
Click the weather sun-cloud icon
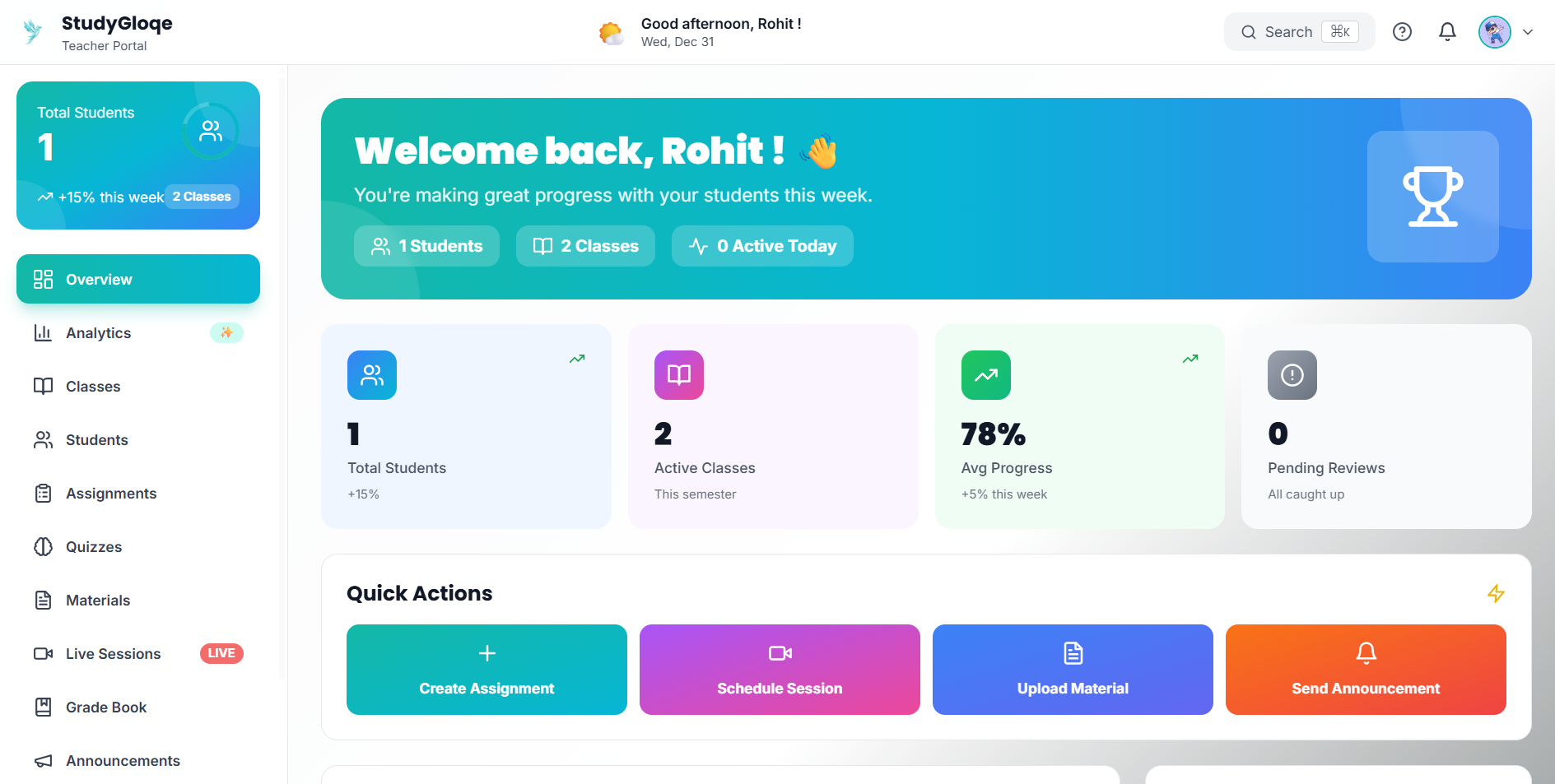611,33
